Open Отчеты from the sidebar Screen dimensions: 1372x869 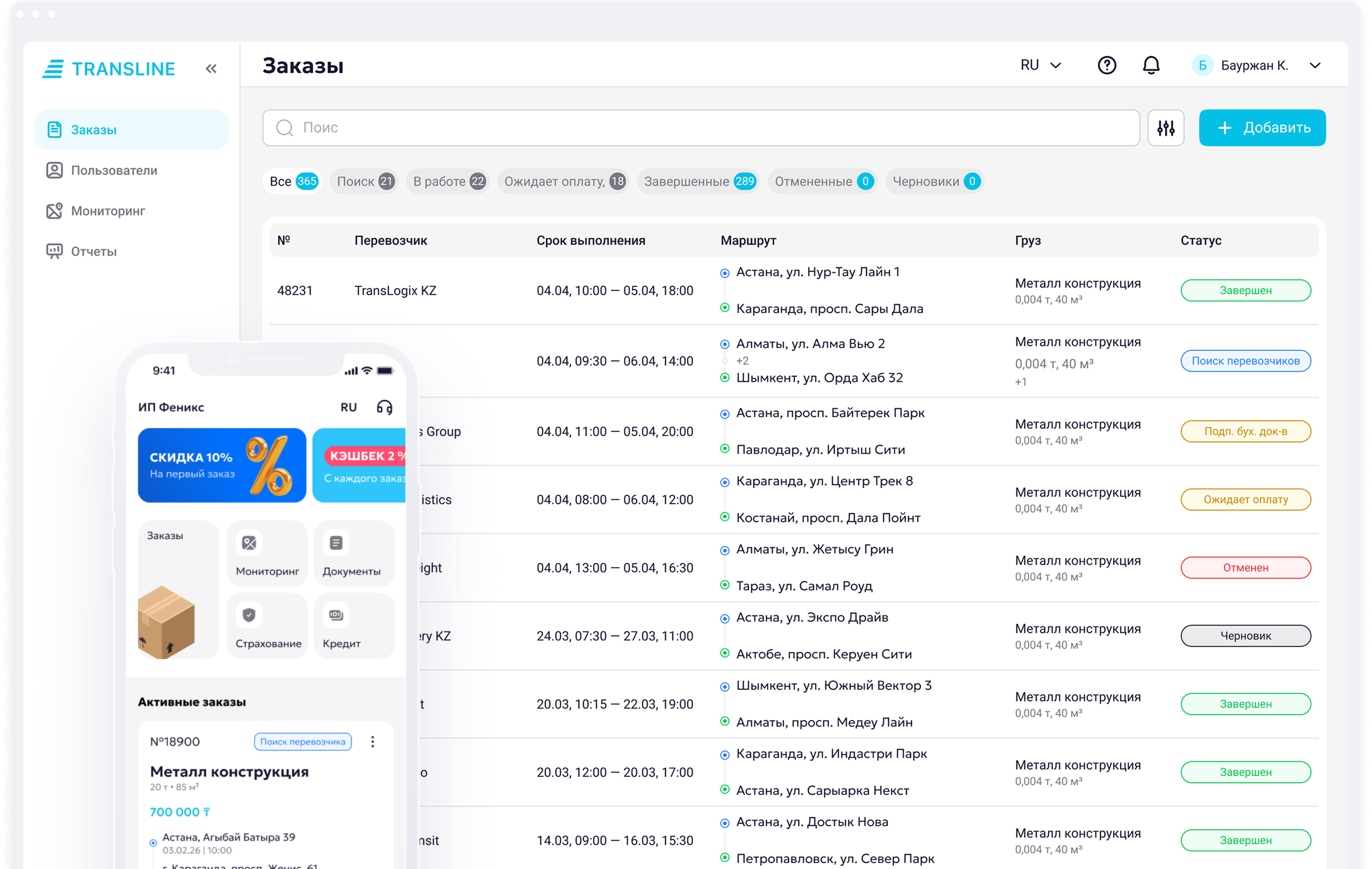[x=94, y=251]
